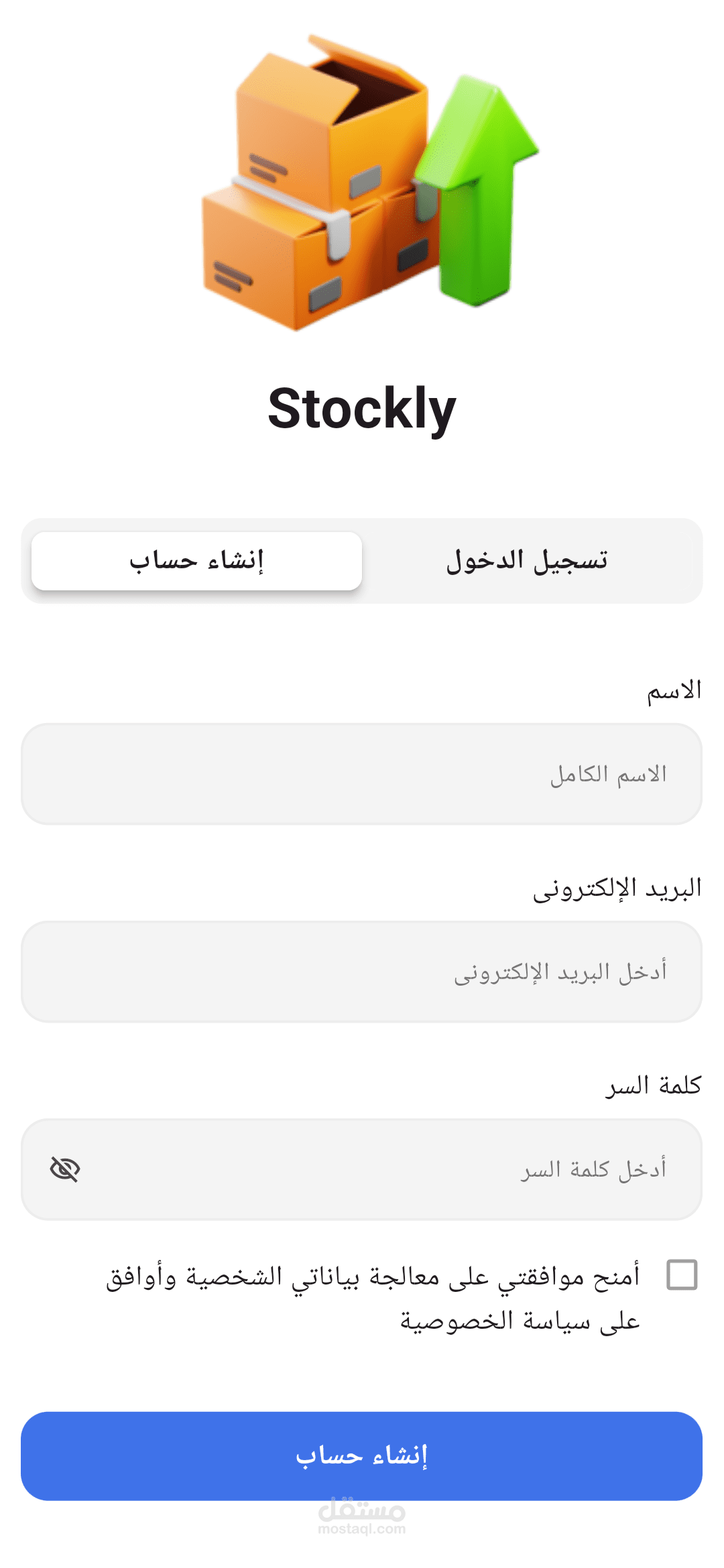Click the email address input field

(362, 972)
